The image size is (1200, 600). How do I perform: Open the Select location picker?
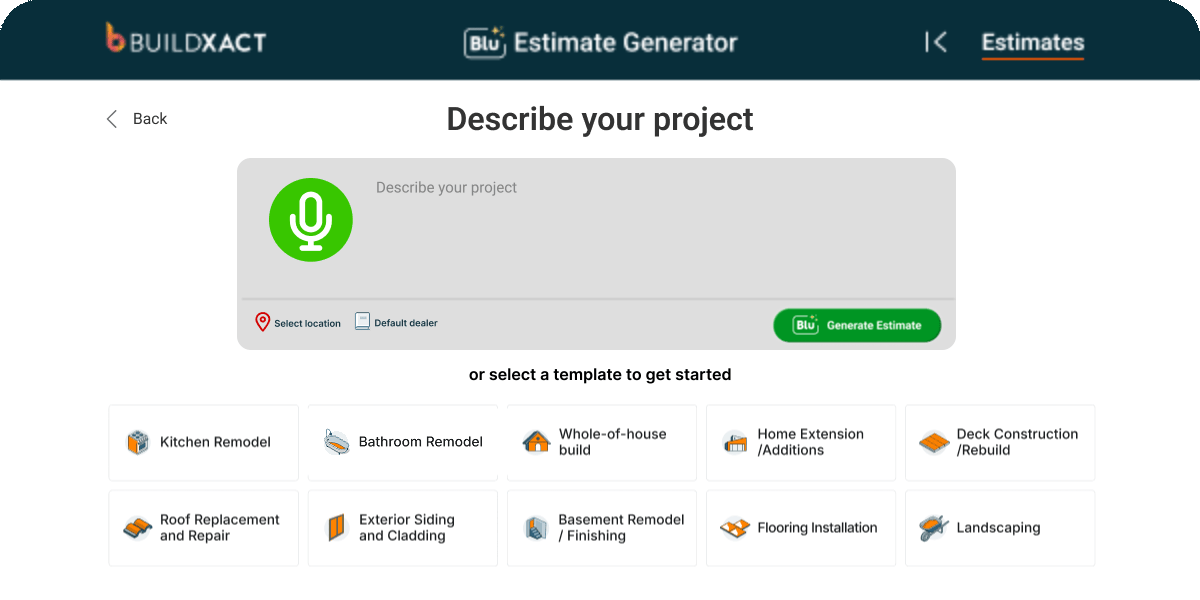tap(307, 323)
